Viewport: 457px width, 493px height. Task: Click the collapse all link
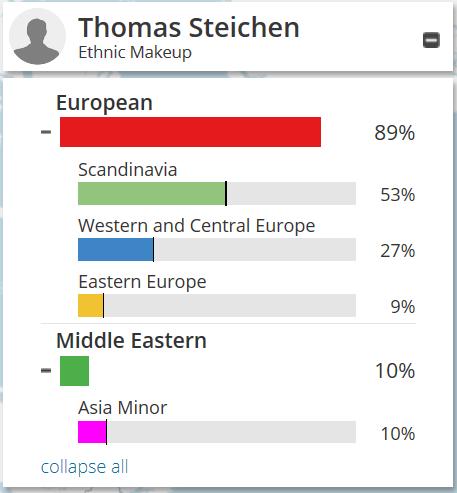[84, 467]
